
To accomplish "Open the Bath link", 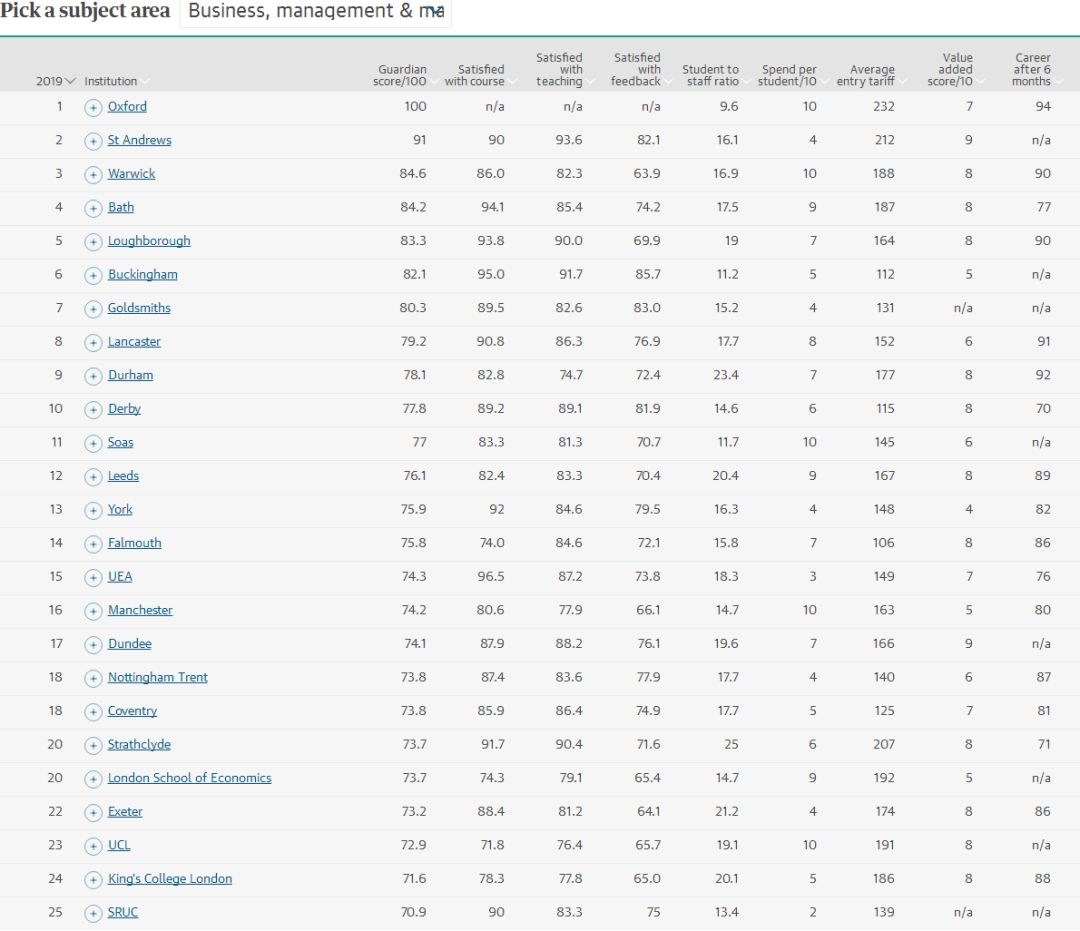I will pyautogui.click(x=121, y=207).
